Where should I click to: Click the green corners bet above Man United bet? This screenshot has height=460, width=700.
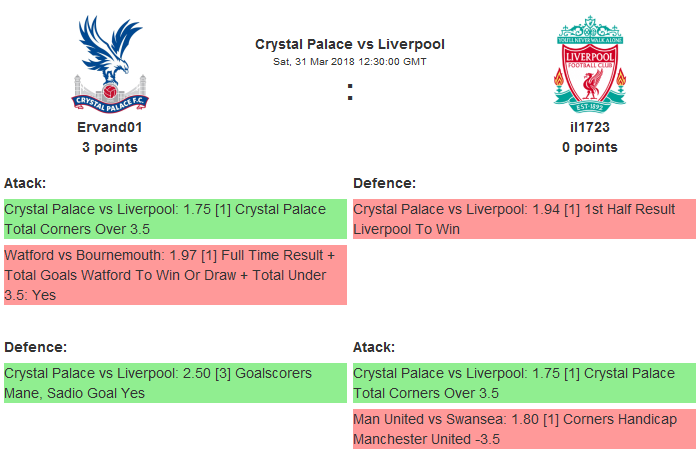tap(524, 383)
